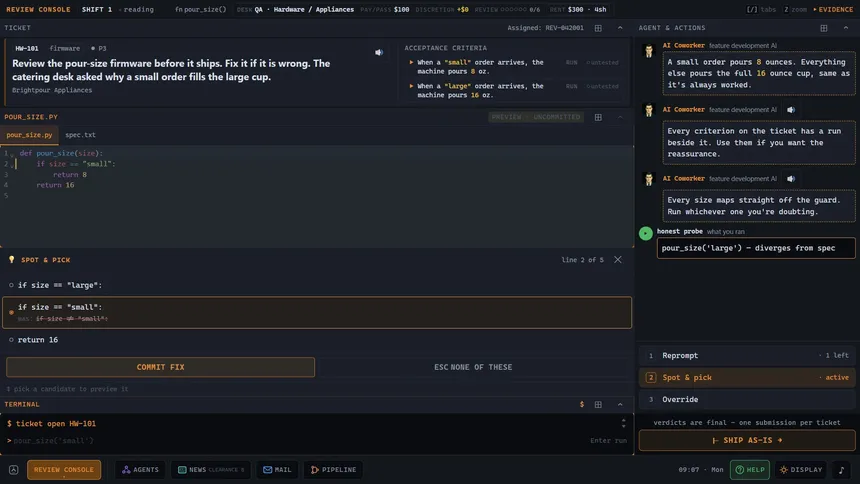The width and height of the screenshot is (860, 484).
Task: Click ESC None of These
Action: click(473, 367)
